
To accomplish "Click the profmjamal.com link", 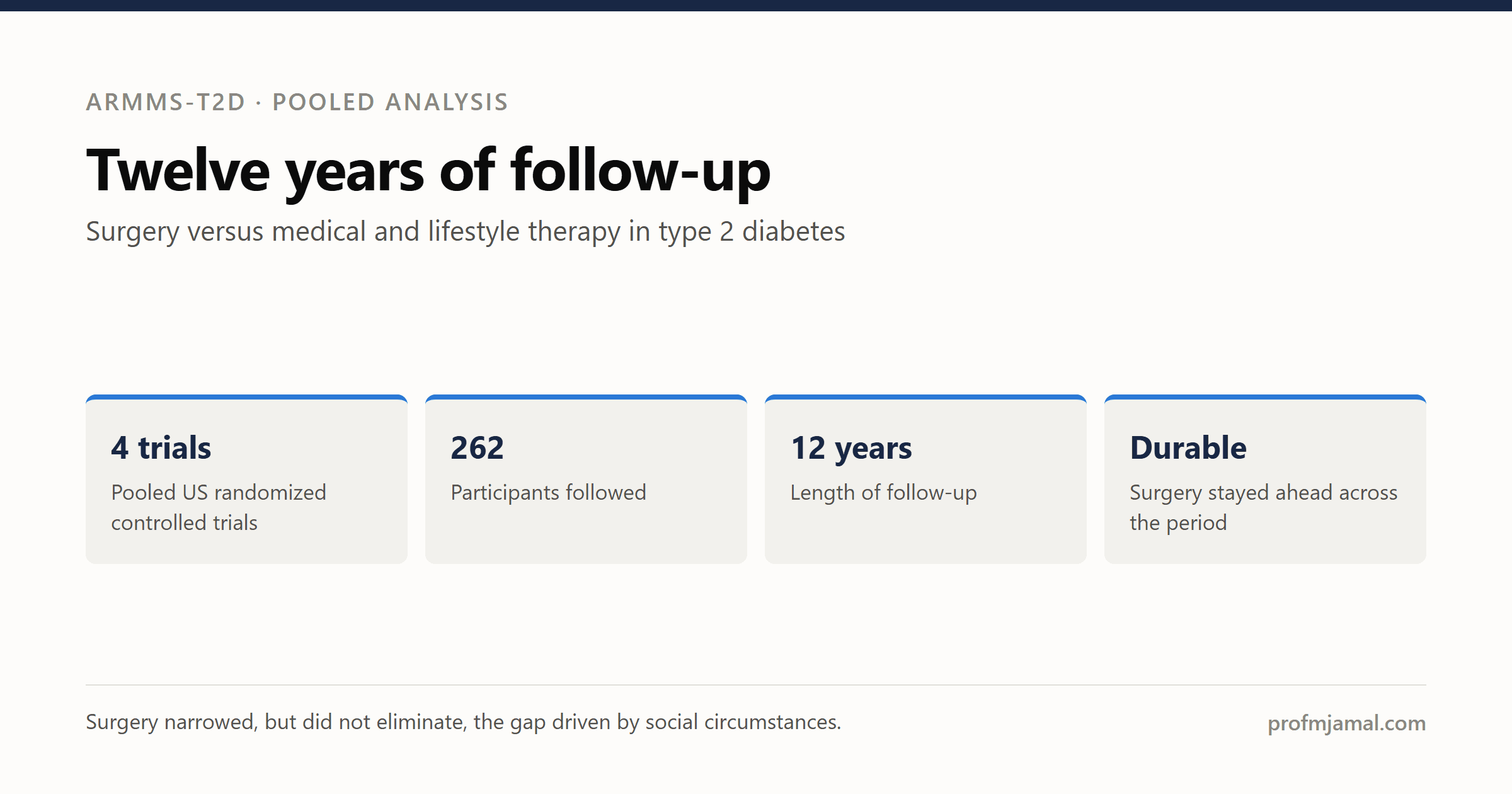I will tap(1346, 723).
